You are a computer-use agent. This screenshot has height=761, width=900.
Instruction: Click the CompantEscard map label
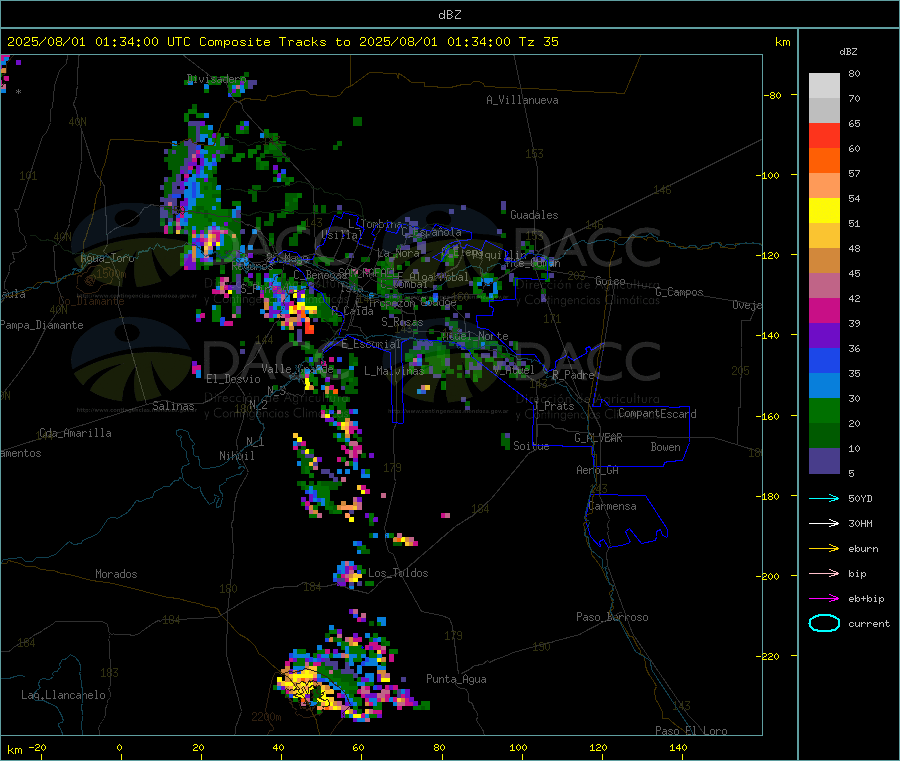(657, 413)
